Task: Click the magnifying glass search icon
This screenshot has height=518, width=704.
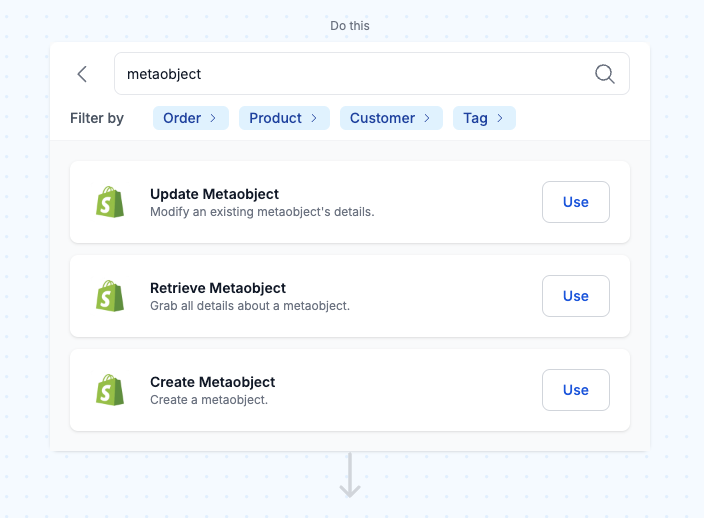Action: coord(605,74)
